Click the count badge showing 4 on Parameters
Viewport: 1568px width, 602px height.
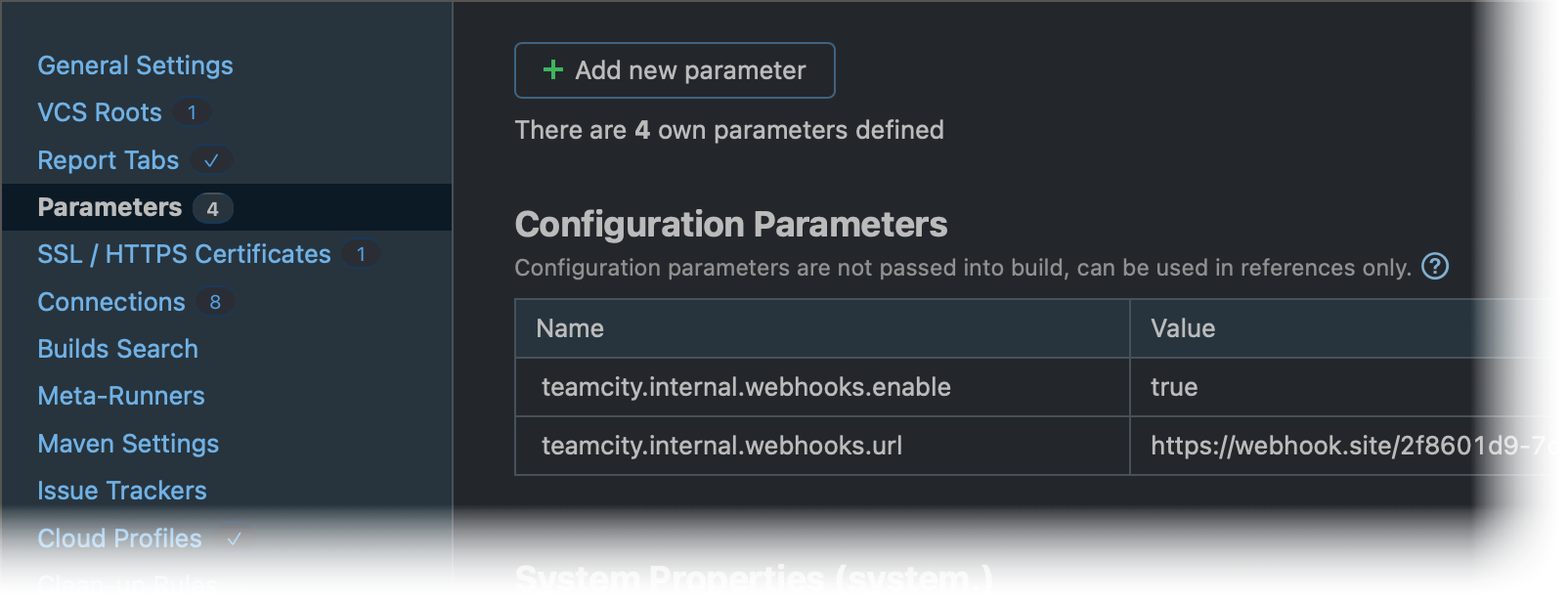(215, 207)
